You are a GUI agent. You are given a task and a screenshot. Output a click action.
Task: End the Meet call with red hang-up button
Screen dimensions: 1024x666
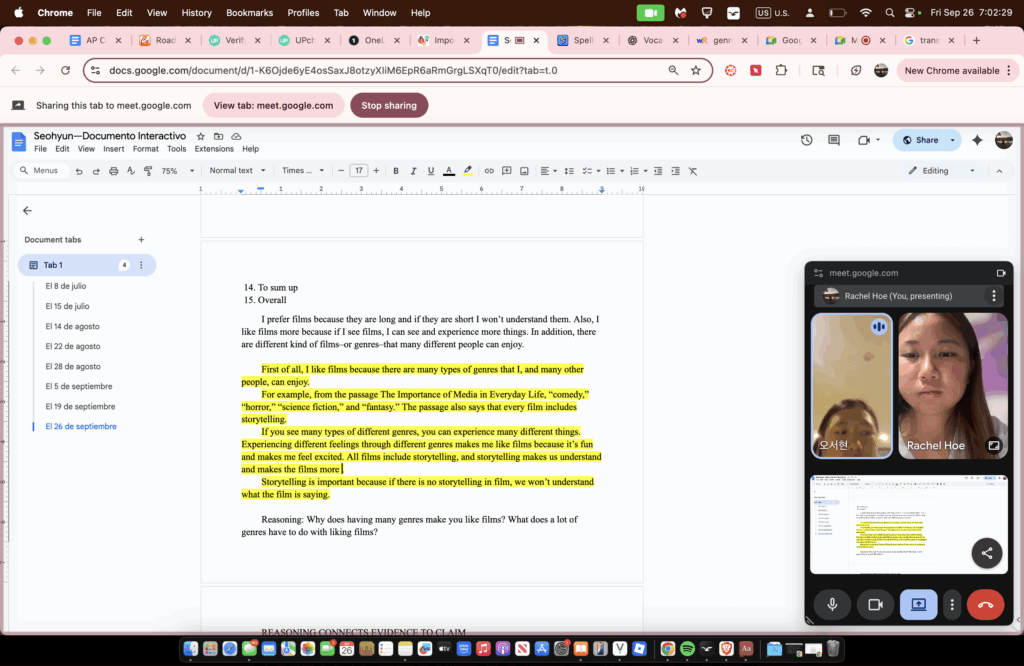985,604
